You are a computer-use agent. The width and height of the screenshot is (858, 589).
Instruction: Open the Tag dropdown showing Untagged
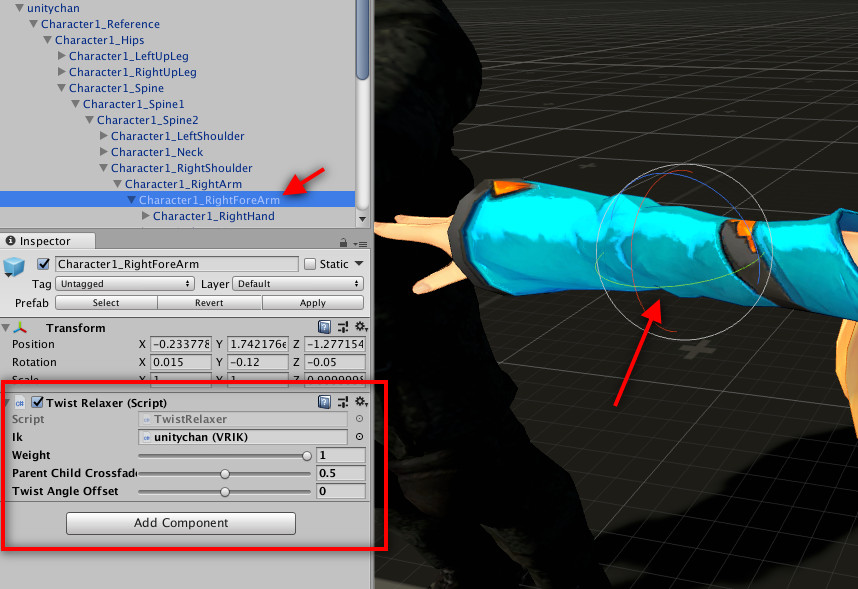coord(125,284)
